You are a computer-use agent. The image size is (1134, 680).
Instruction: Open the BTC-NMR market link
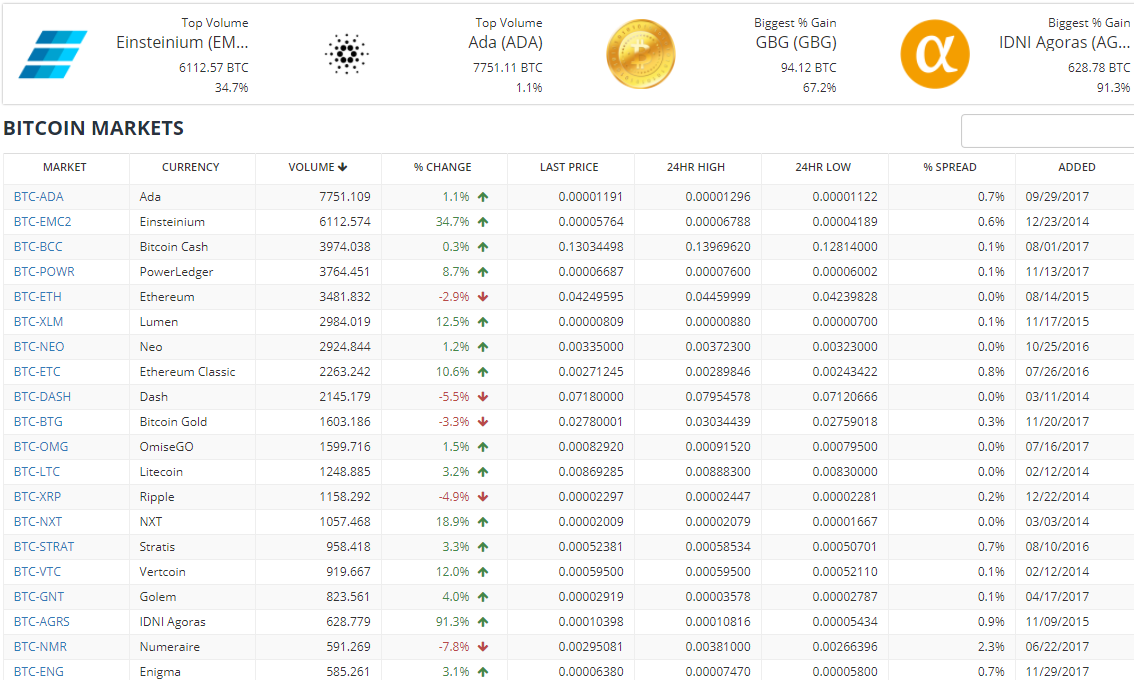[x=40, y=647]
